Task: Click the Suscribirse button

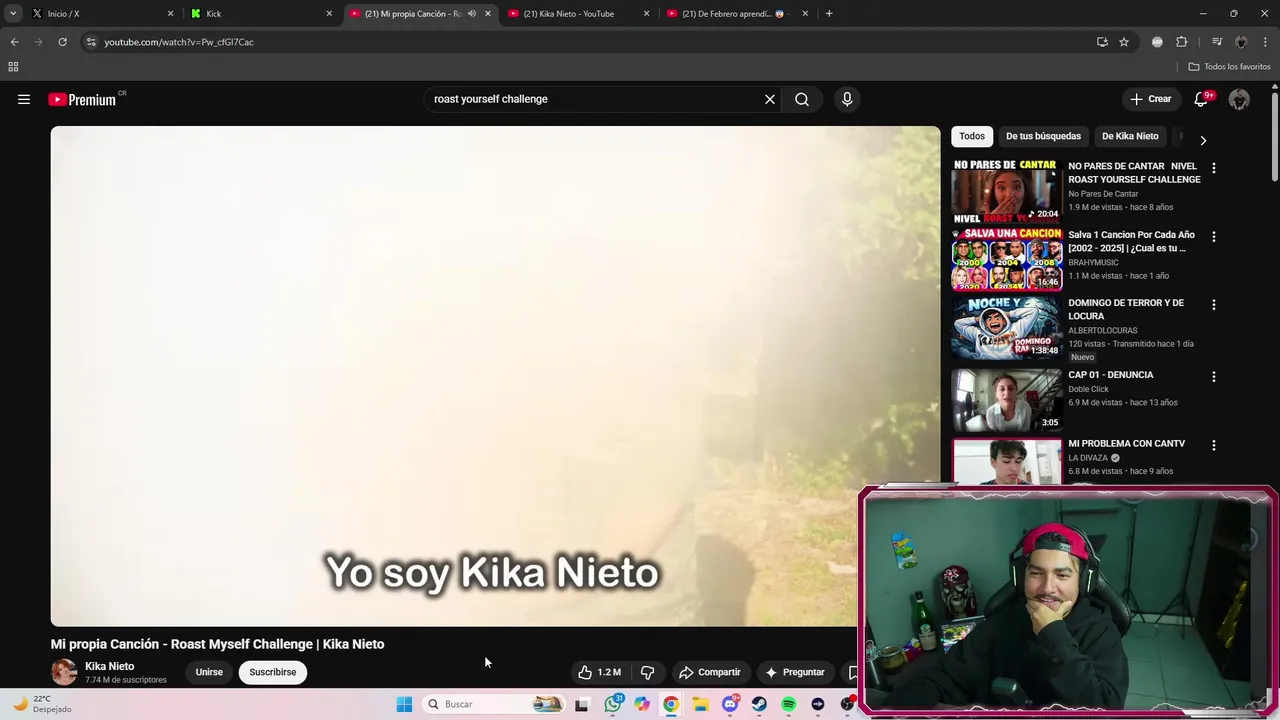Action: pos(273,672)
